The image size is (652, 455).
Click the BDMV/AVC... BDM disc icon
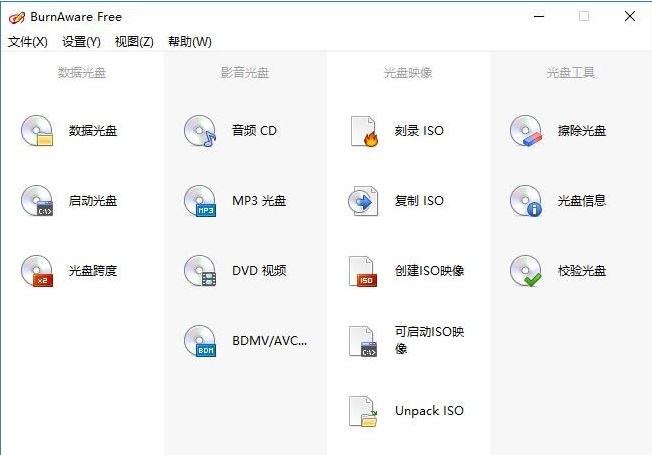[200, 341]
